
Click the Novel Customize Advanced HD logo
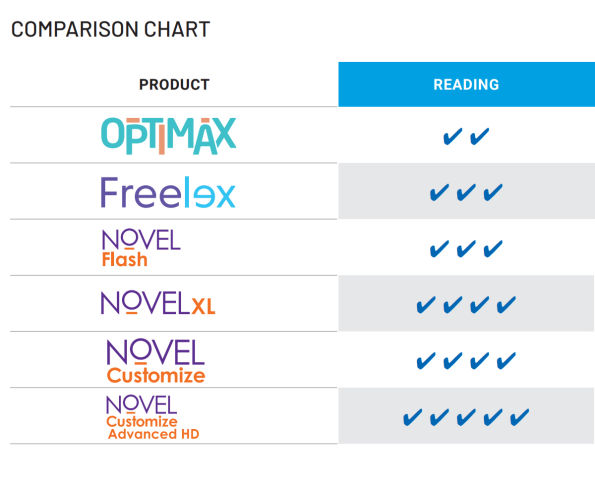coord(153,417)
